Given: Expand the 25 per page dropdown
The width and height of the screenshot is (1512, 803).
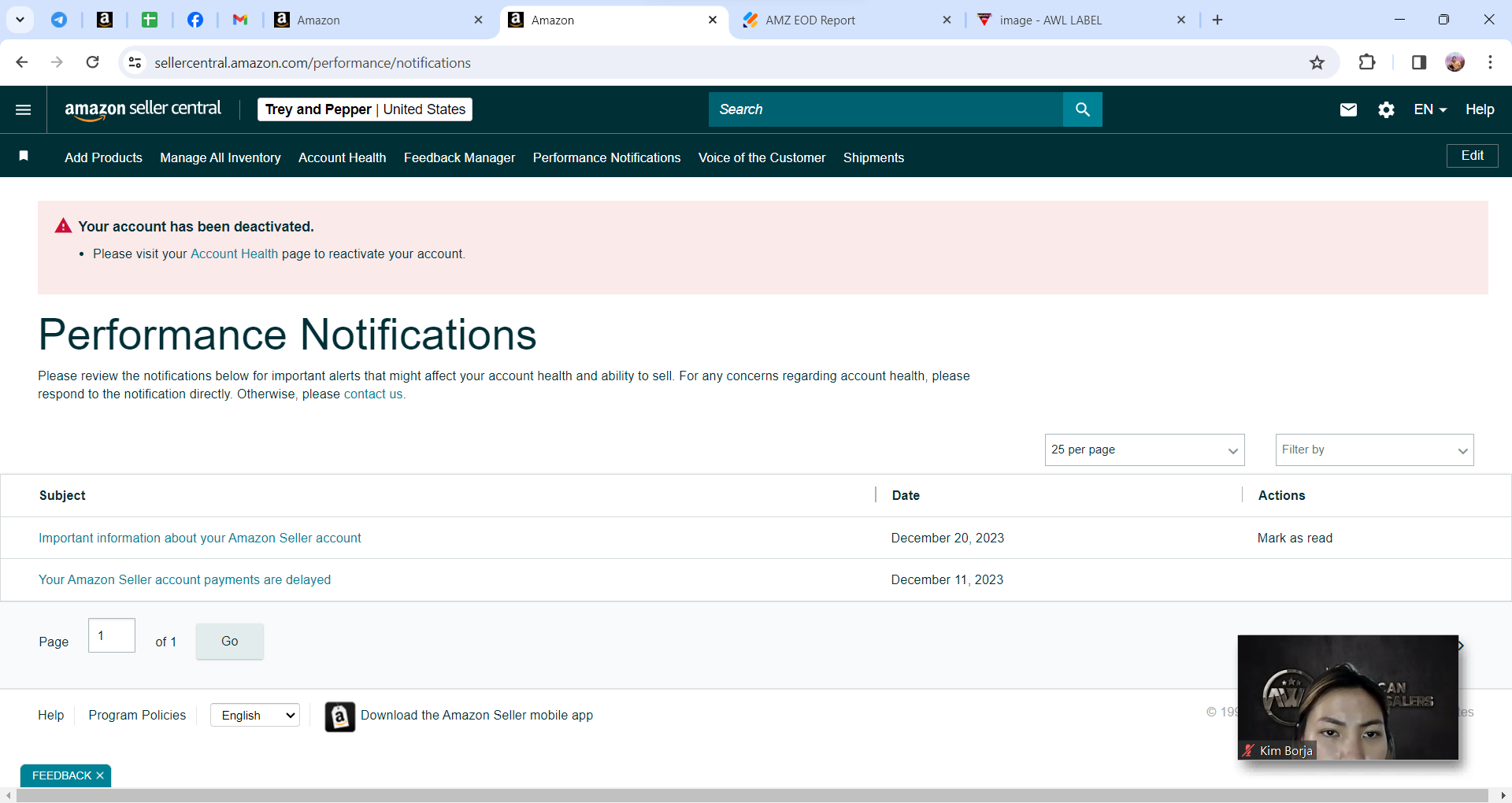Looking at the screenshot, I should click(x=1144, y=450).
